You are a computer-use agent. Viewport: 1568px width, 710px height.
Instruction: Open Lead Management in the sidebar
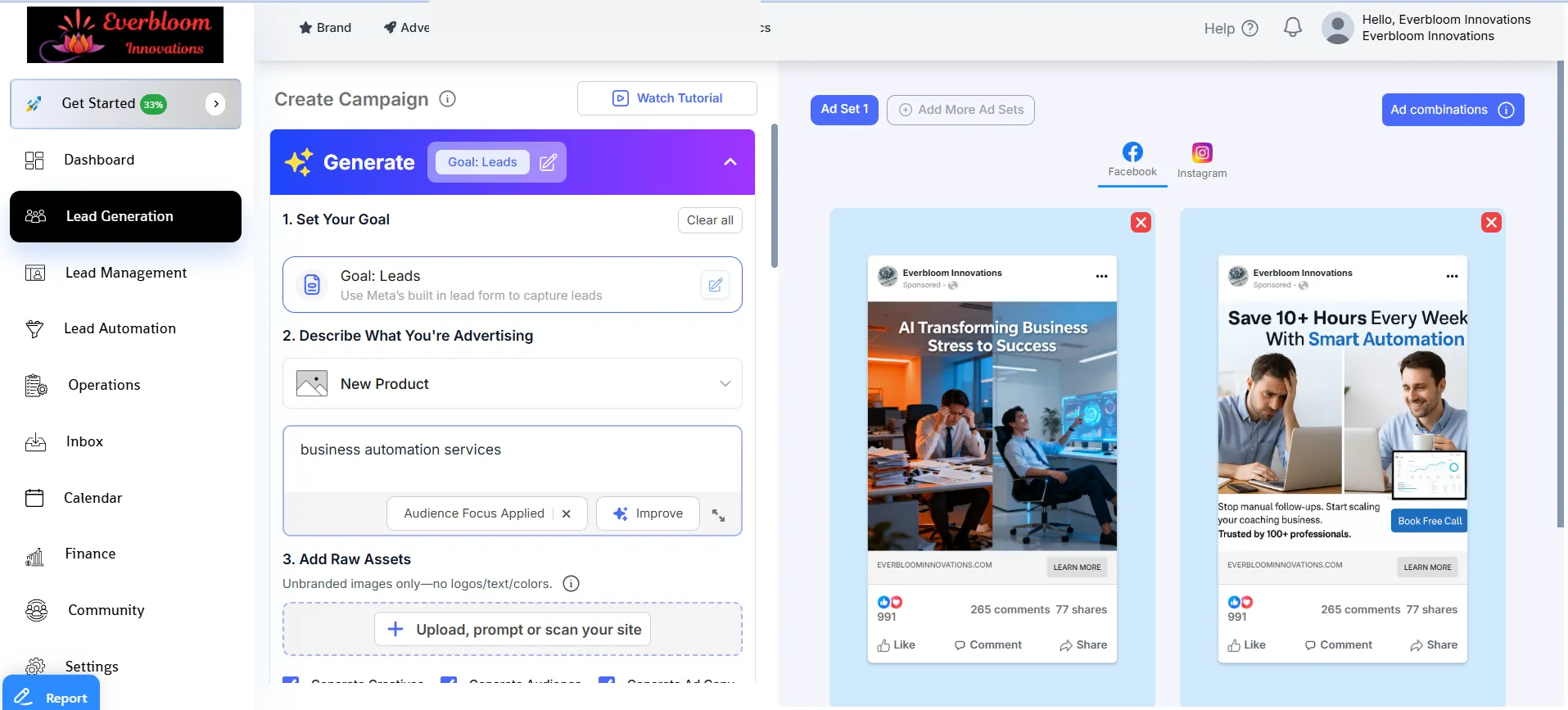[x=125, y=273]
